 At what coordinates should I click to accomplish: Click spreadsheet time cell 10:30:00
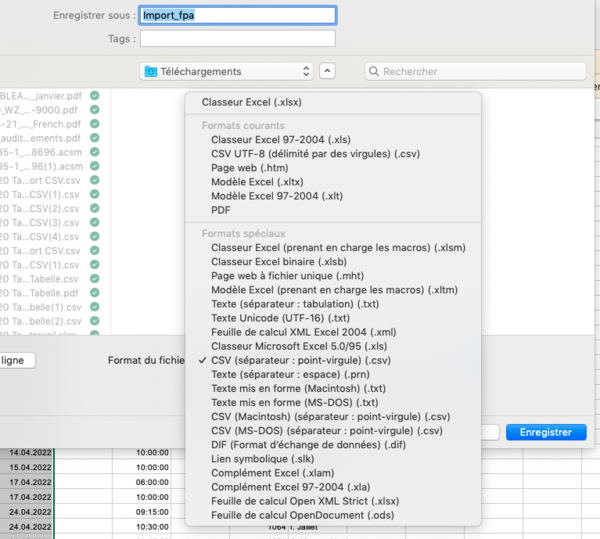click(142, 527)
